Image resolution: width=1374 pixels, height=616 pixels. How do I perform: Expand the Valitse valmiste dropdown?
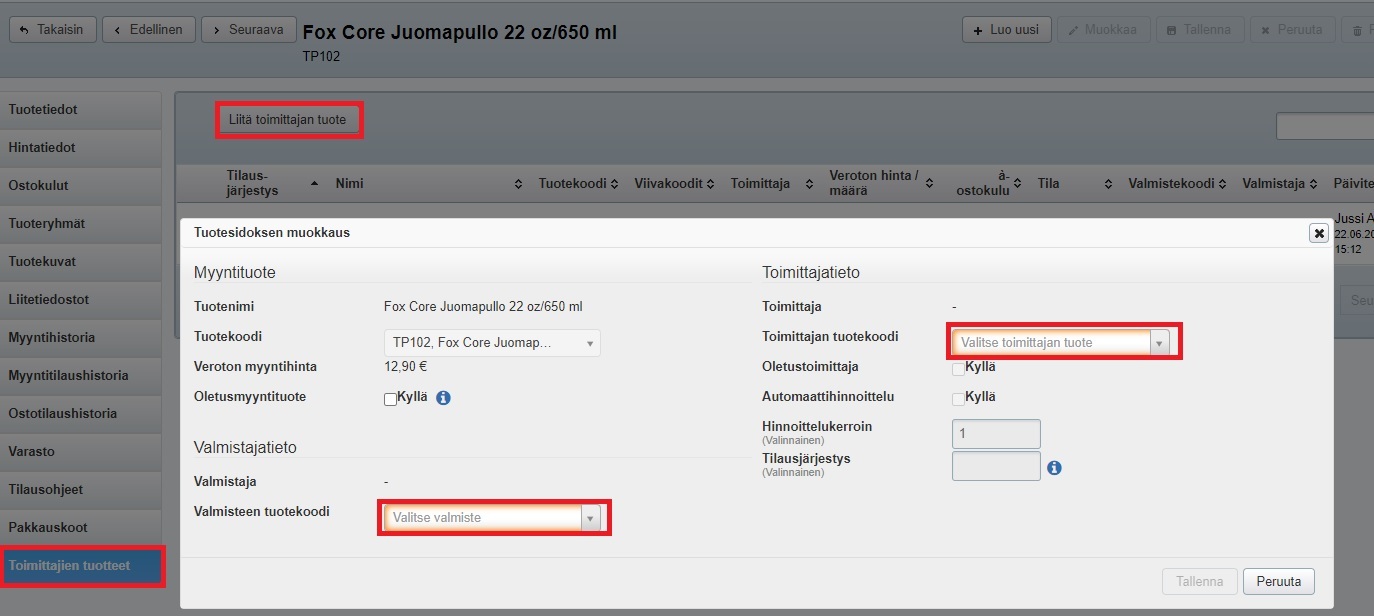[x=494, y=518]
